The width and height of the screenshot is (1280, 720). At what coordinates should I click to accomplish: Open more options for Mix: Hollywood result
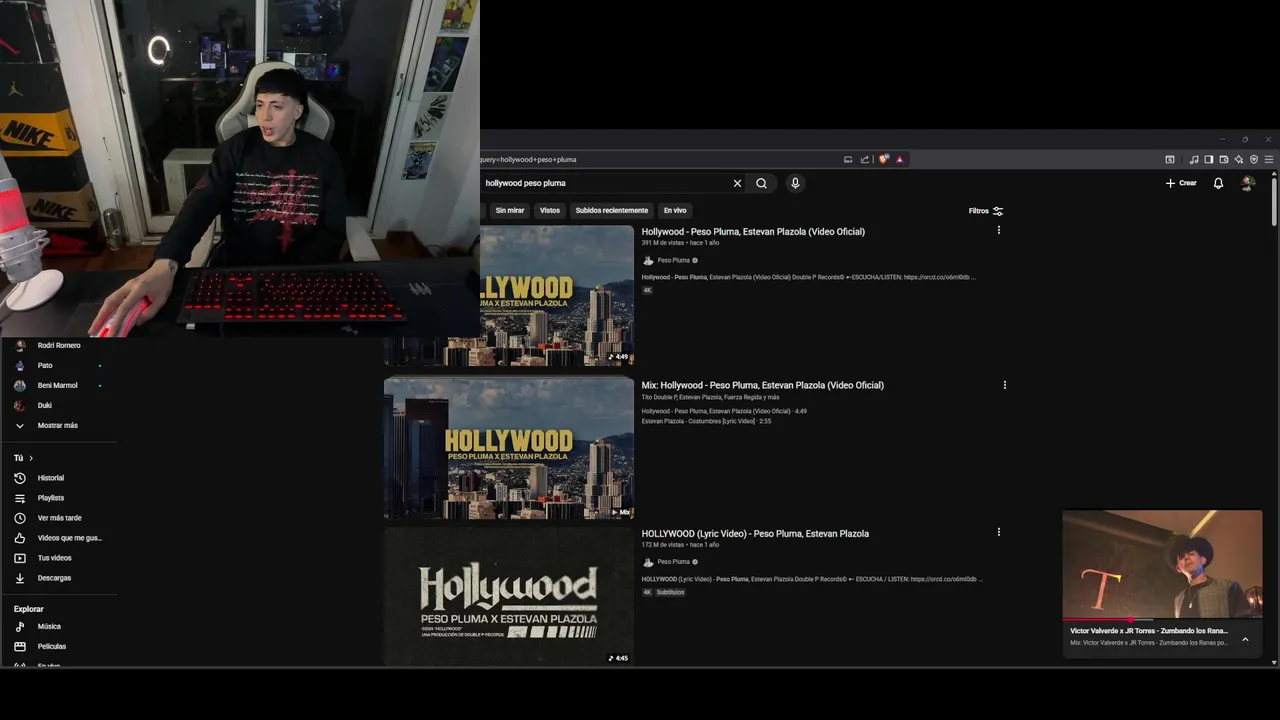[1004, 385]
